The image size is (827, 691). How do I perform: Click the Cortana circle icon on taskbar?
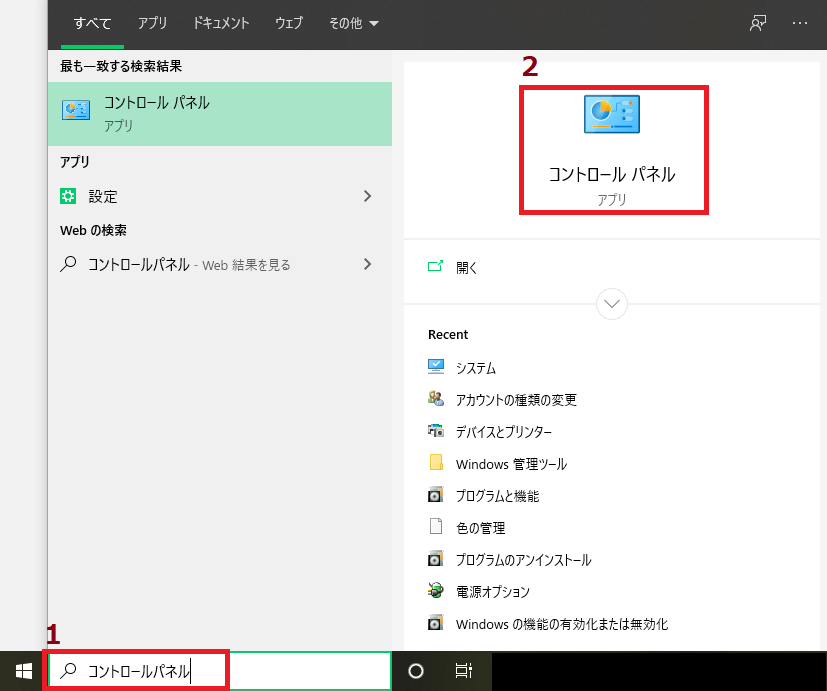click(x=416, y=671)
